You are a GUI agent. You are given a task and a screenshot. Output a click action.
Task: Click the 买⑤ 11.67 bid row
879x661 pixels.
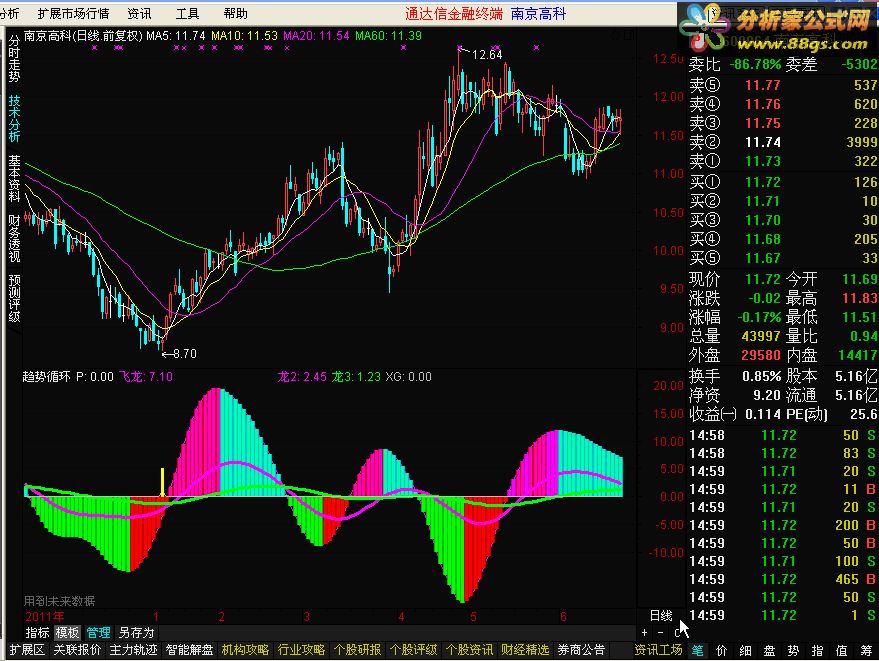coord(783,258)
